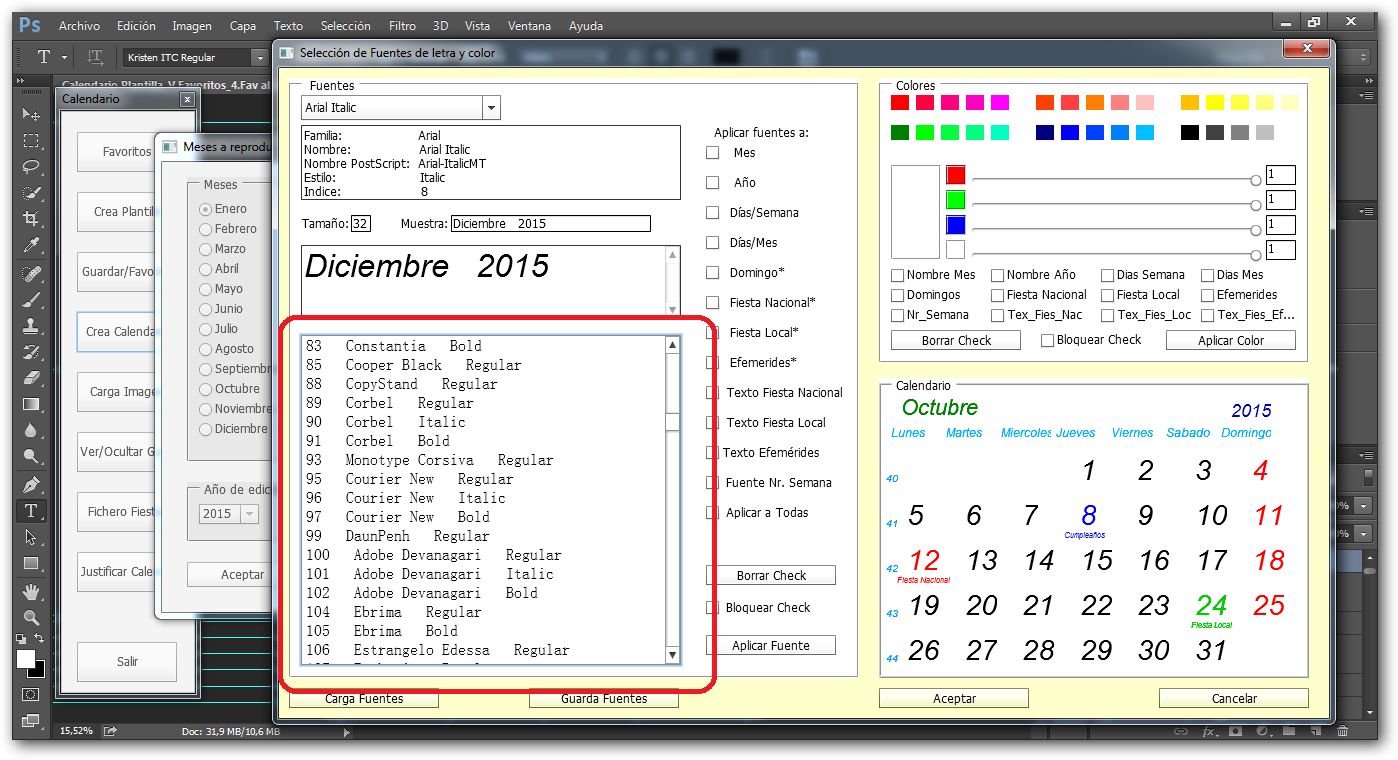1398x760 pixels.
Task: Enable the Domingo* checkbox
Action: [x=713, y=273]
